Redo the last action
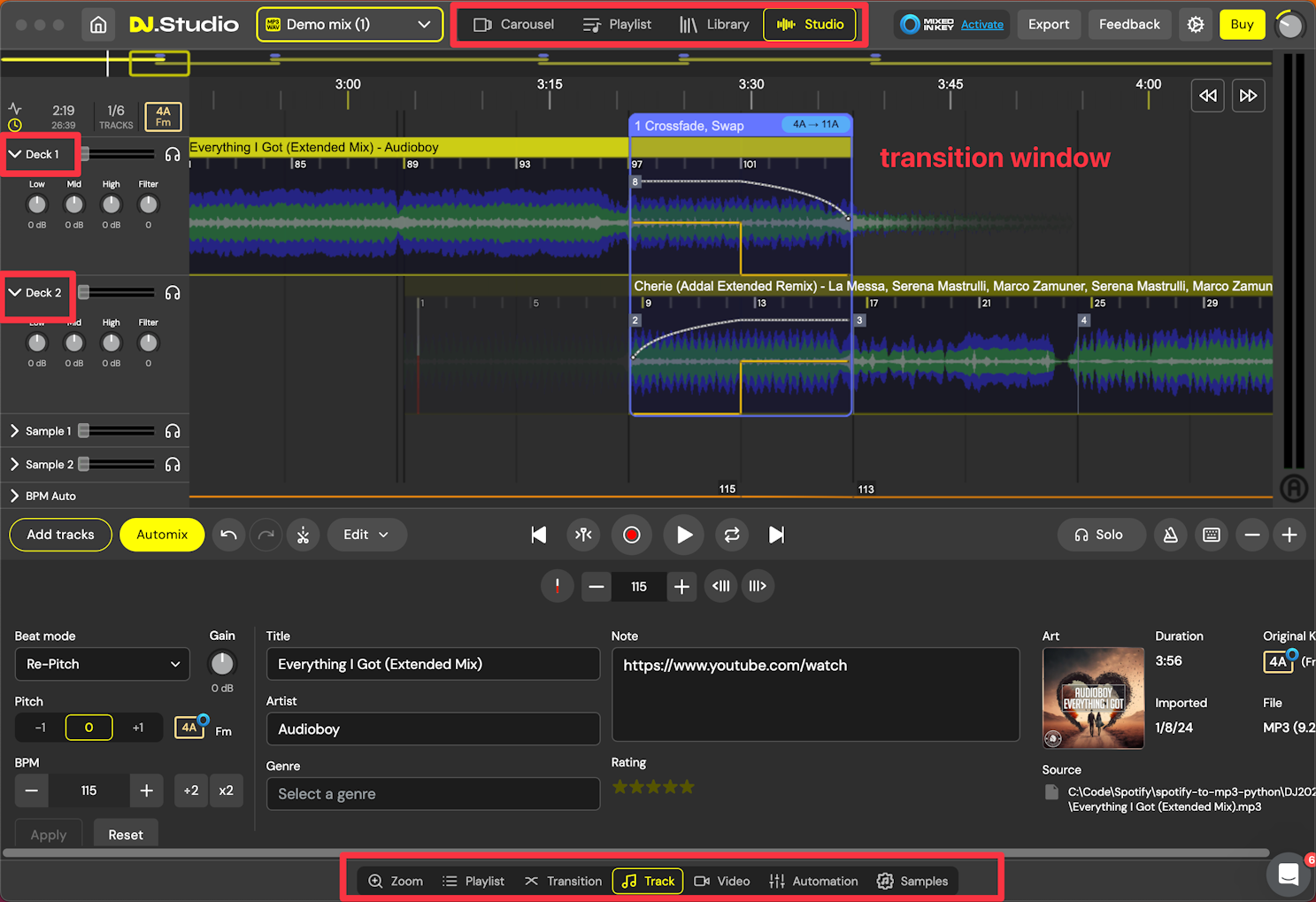 [x=266, y=535]
